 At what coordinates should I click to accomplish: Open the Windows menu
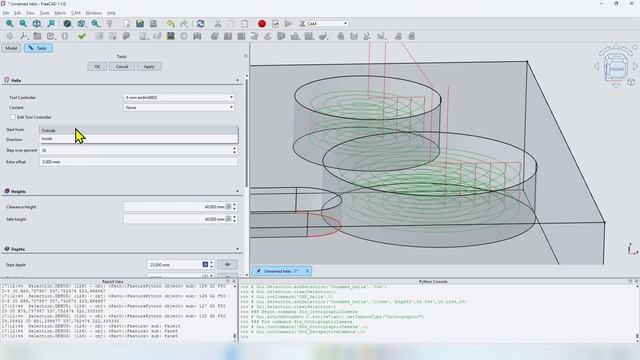coord(94,13)
